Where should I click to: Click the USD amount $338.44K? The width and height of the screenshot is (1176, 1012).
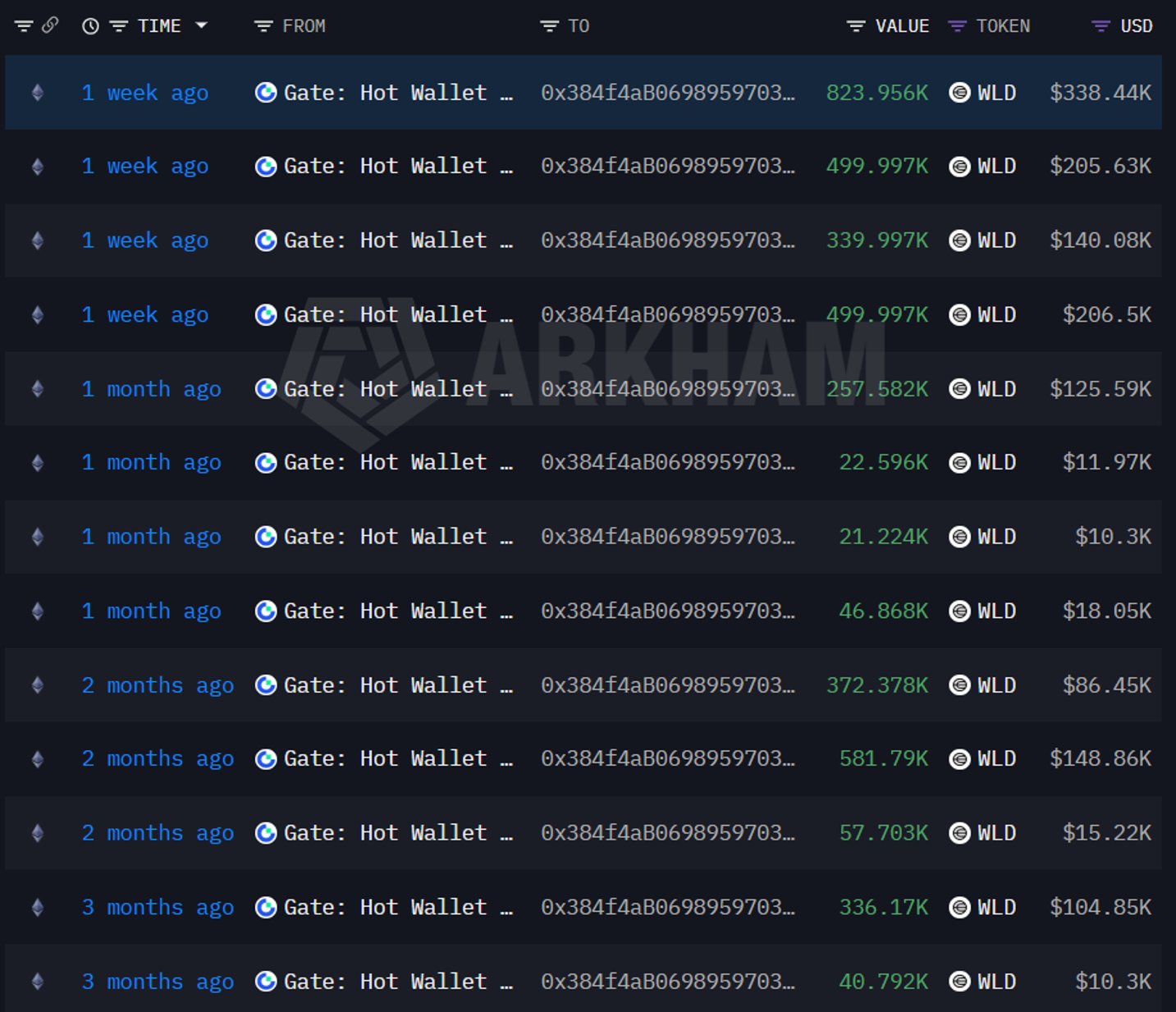(x=1100, y=93)
